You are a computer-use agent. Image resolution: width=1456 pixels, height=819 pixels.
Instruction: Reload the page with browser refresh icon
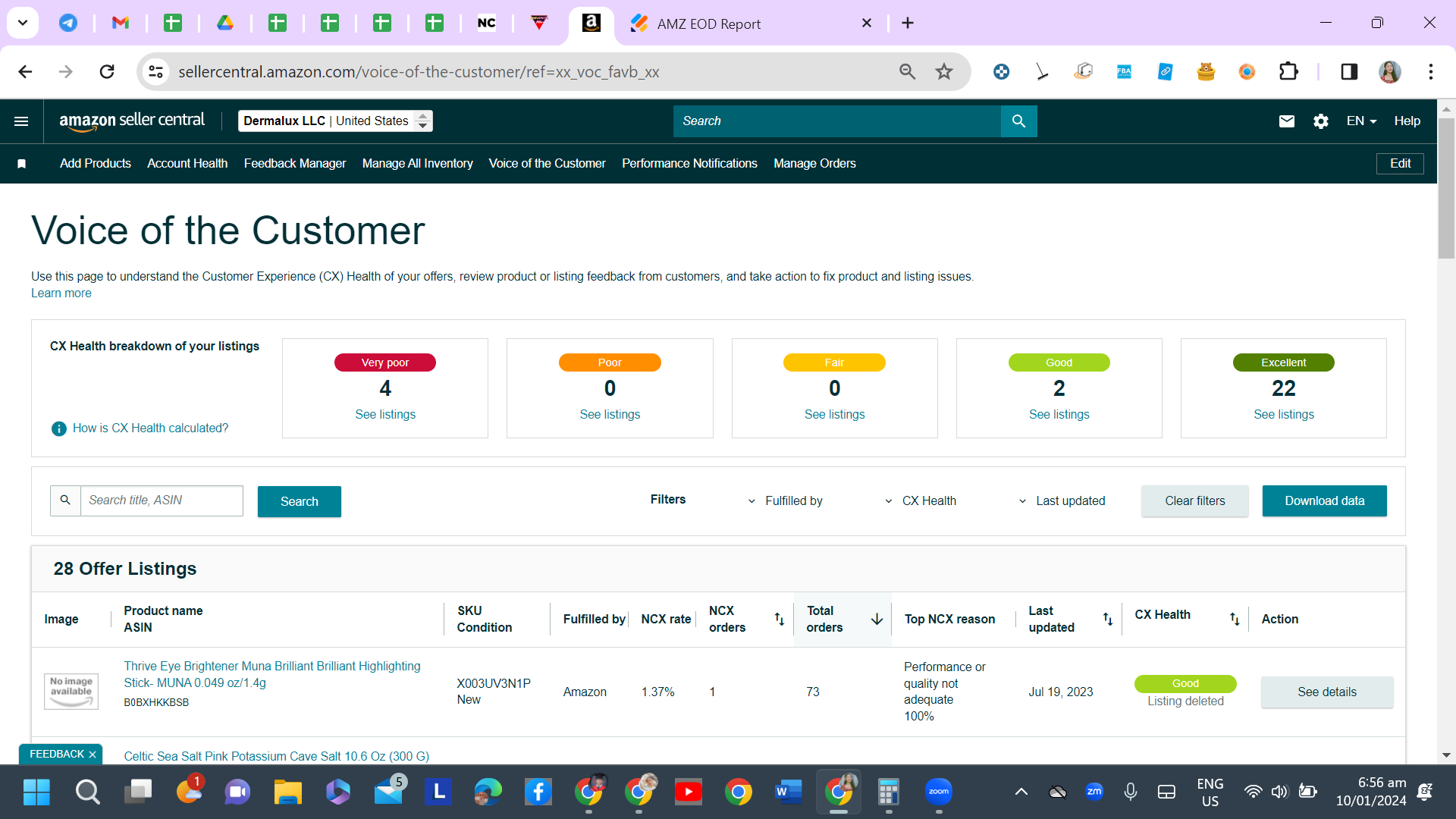[107, 72]
